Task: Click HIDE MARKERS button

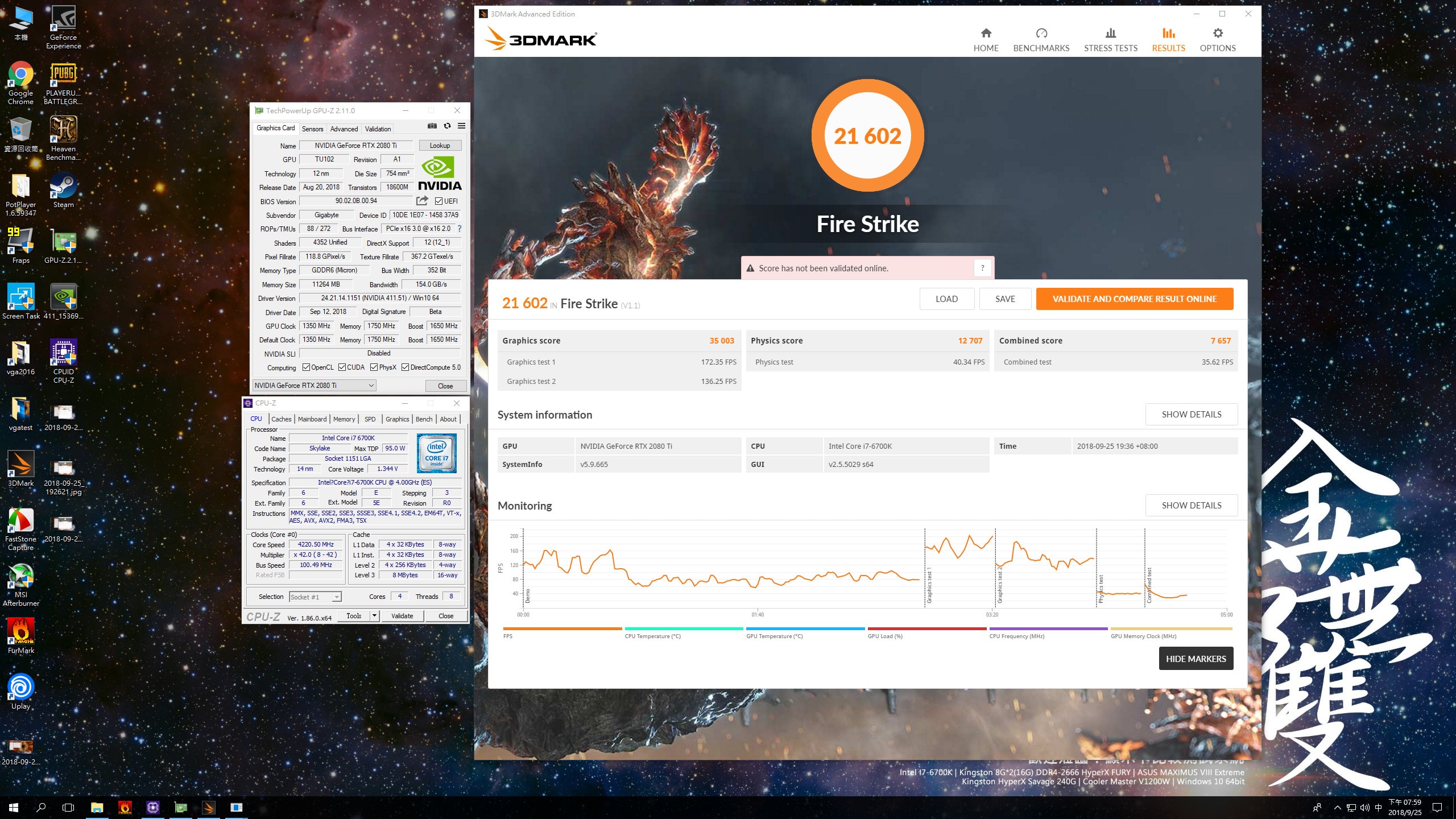Action: tap(1196, 659)
